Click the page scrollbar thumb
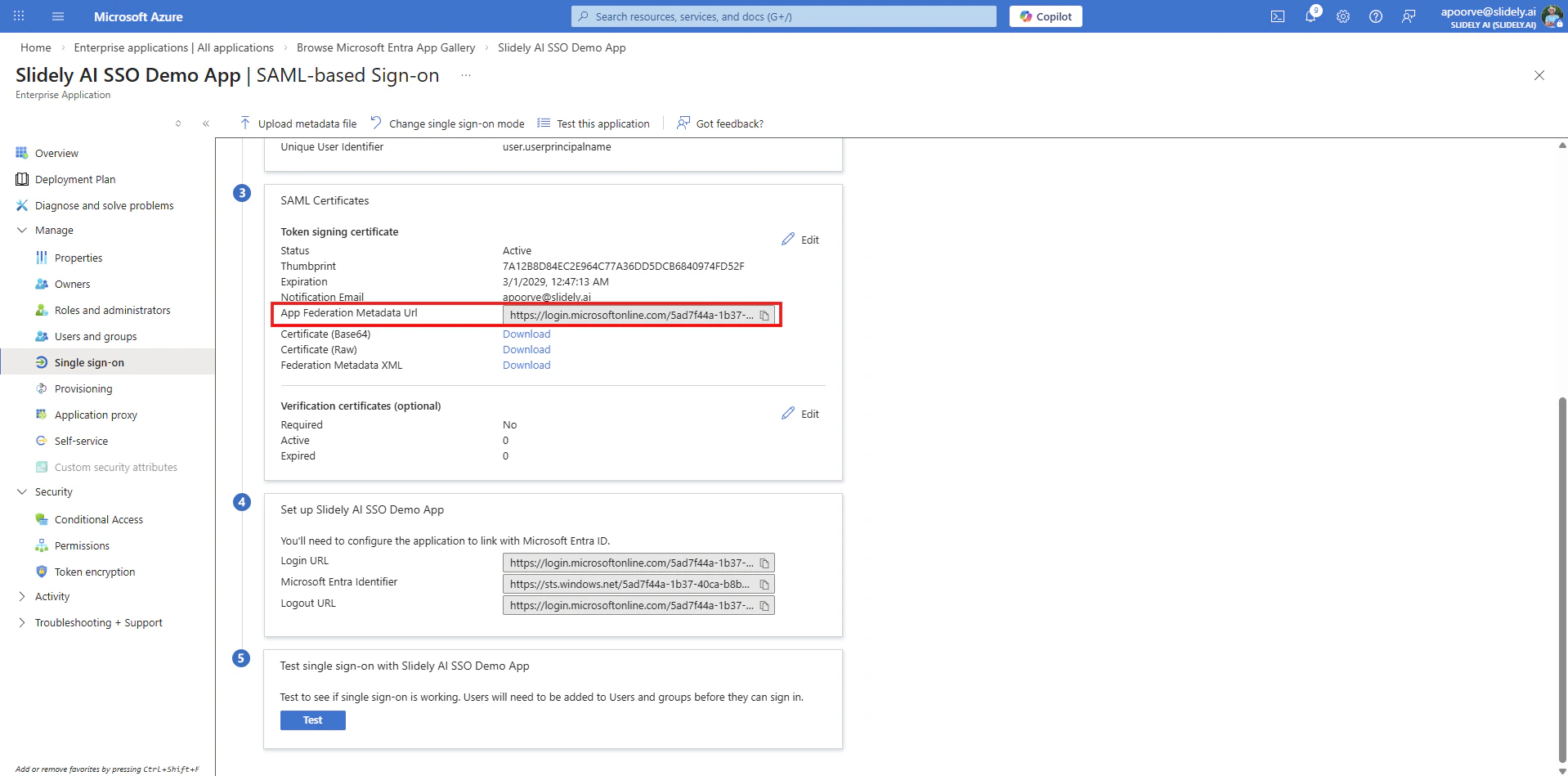 (x=1562, y=580)
